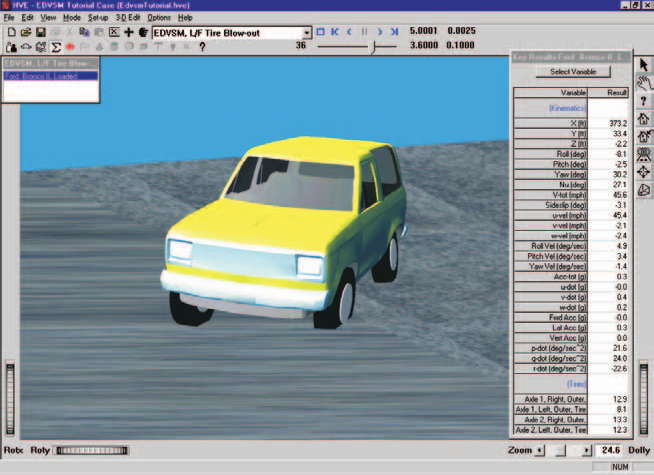Open the event selector dropdown arrow

click(307, 33)
